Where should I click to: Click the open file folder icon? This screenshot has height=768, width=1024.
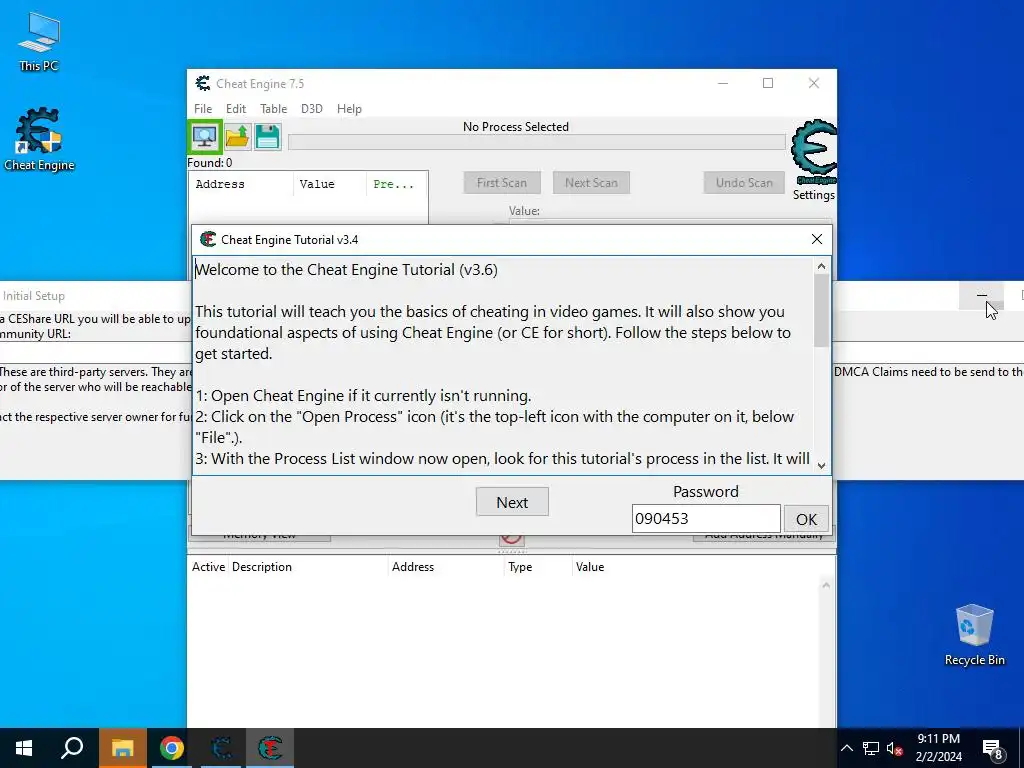[x=237, y=137]
